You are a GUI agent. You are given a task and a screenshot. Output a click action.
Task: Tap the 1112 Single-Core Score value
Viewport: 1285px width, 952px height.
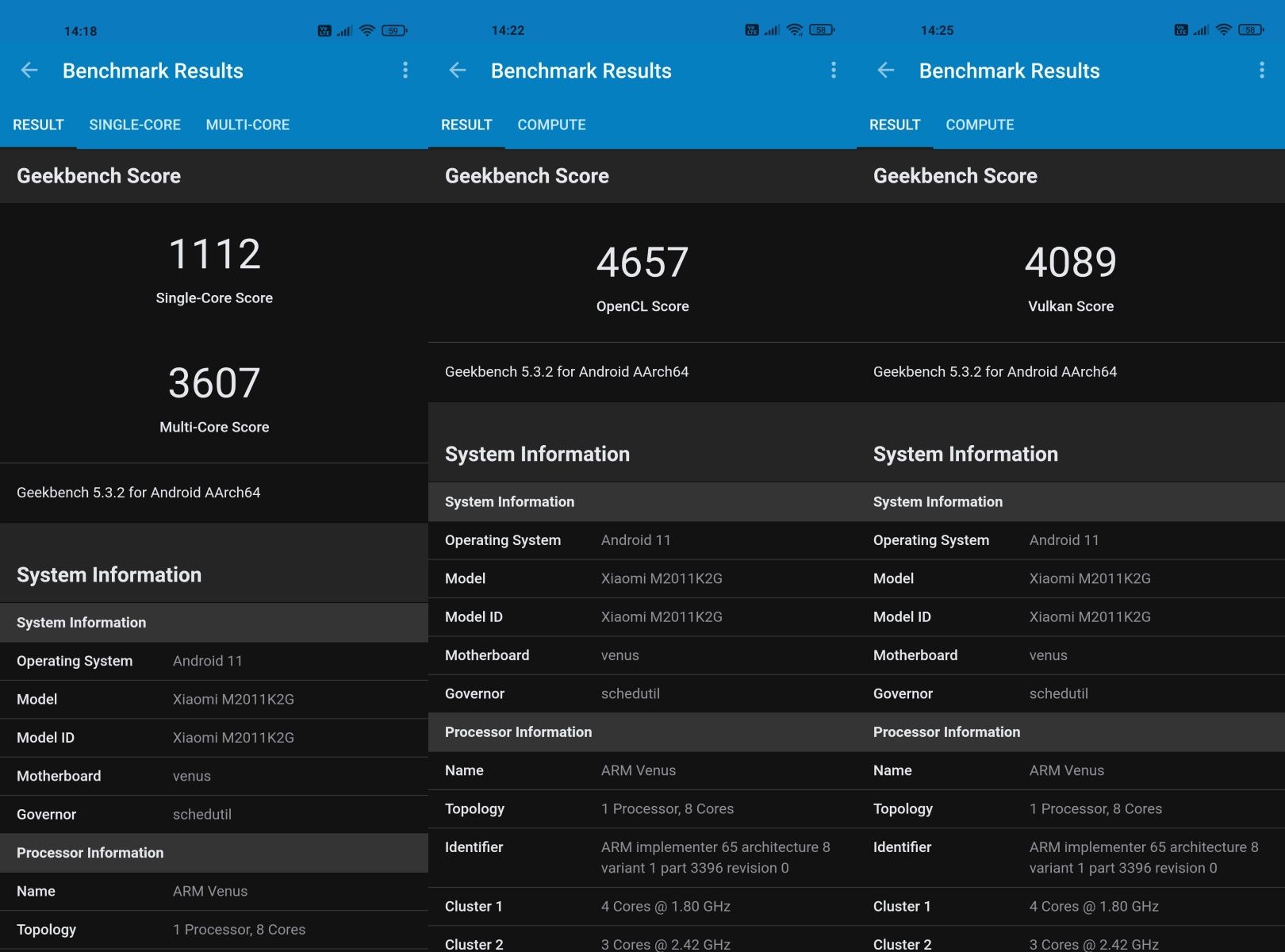pos(214,255)
